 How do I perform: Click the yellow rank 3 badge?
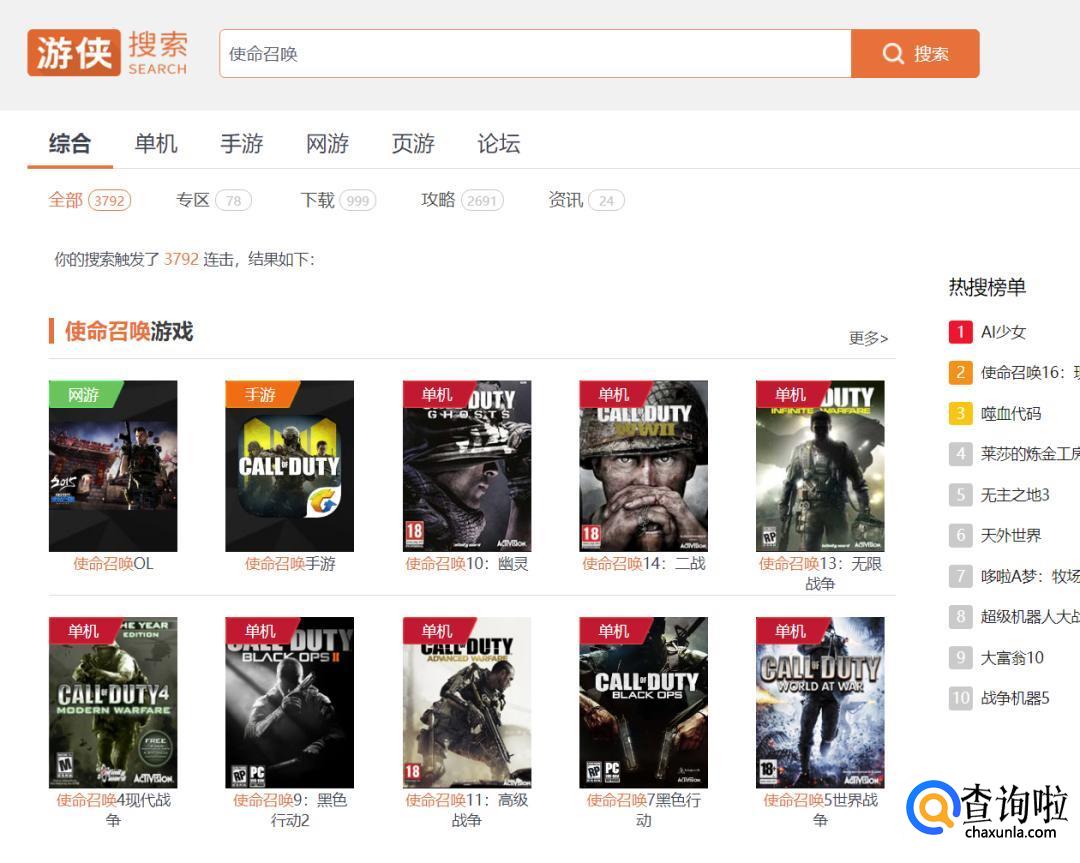click(x=960, y=413)
